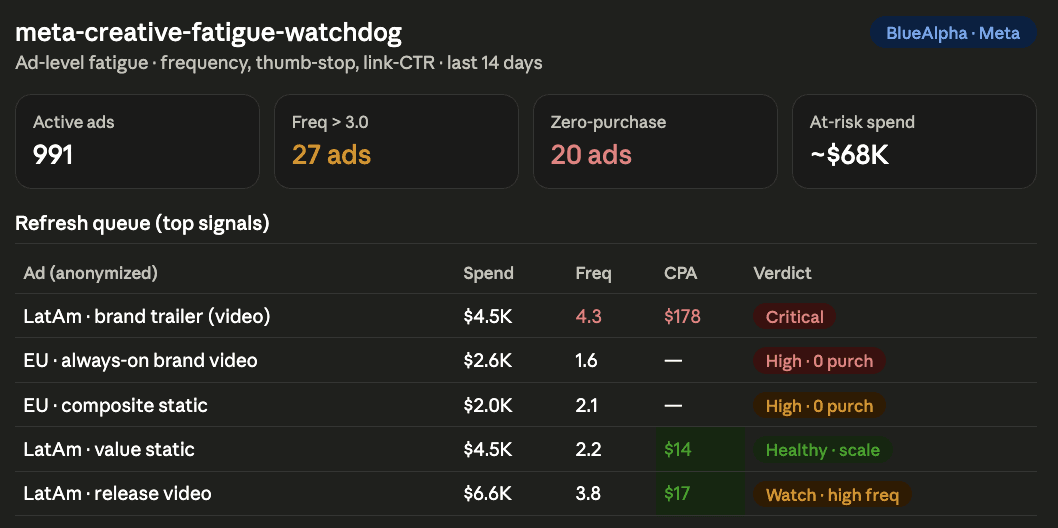Click the red High · 0 purch badge
1058x528 pixels.
(819, 361)
